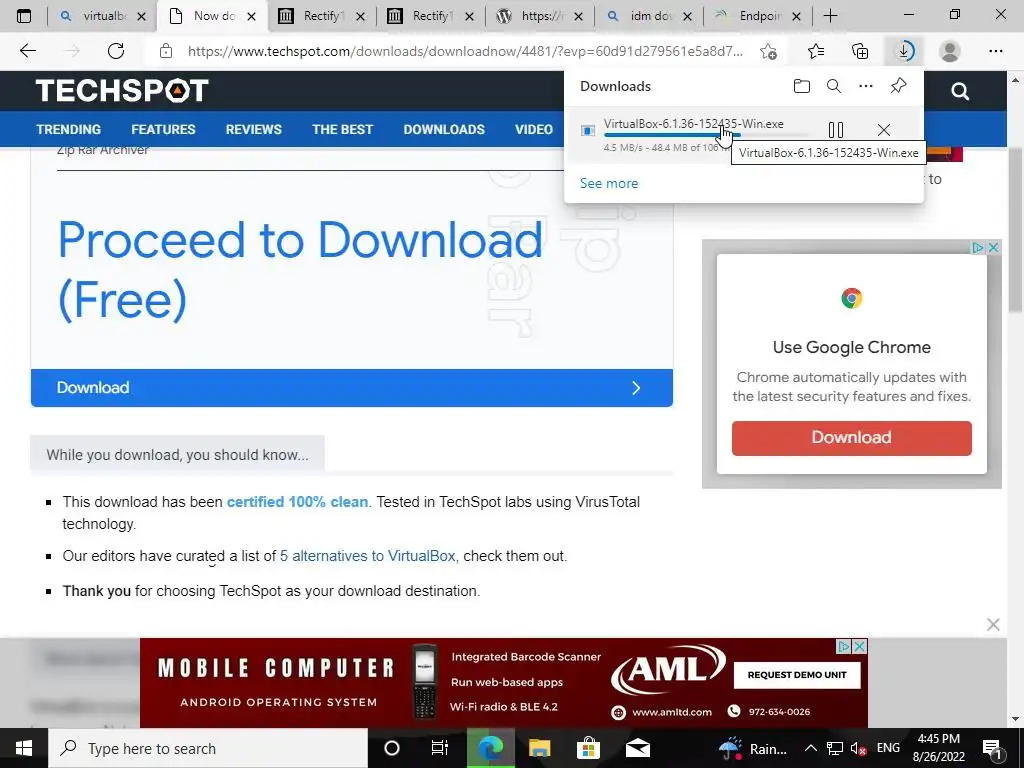Click the weather Rain widget

[x=752, y=748]
